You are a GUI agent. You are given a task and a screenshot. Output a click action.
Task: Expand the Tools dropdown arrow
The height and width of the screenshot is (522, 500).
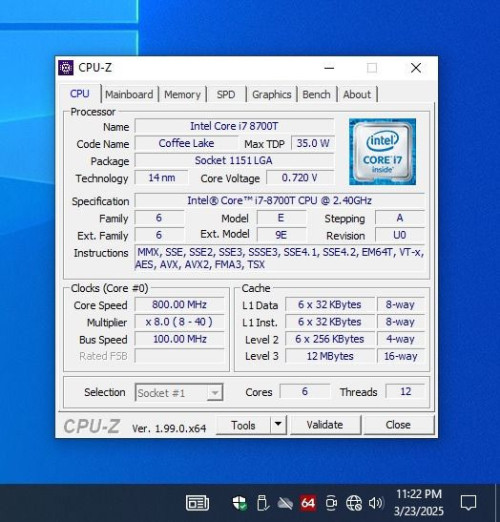(x=278, y=425)
